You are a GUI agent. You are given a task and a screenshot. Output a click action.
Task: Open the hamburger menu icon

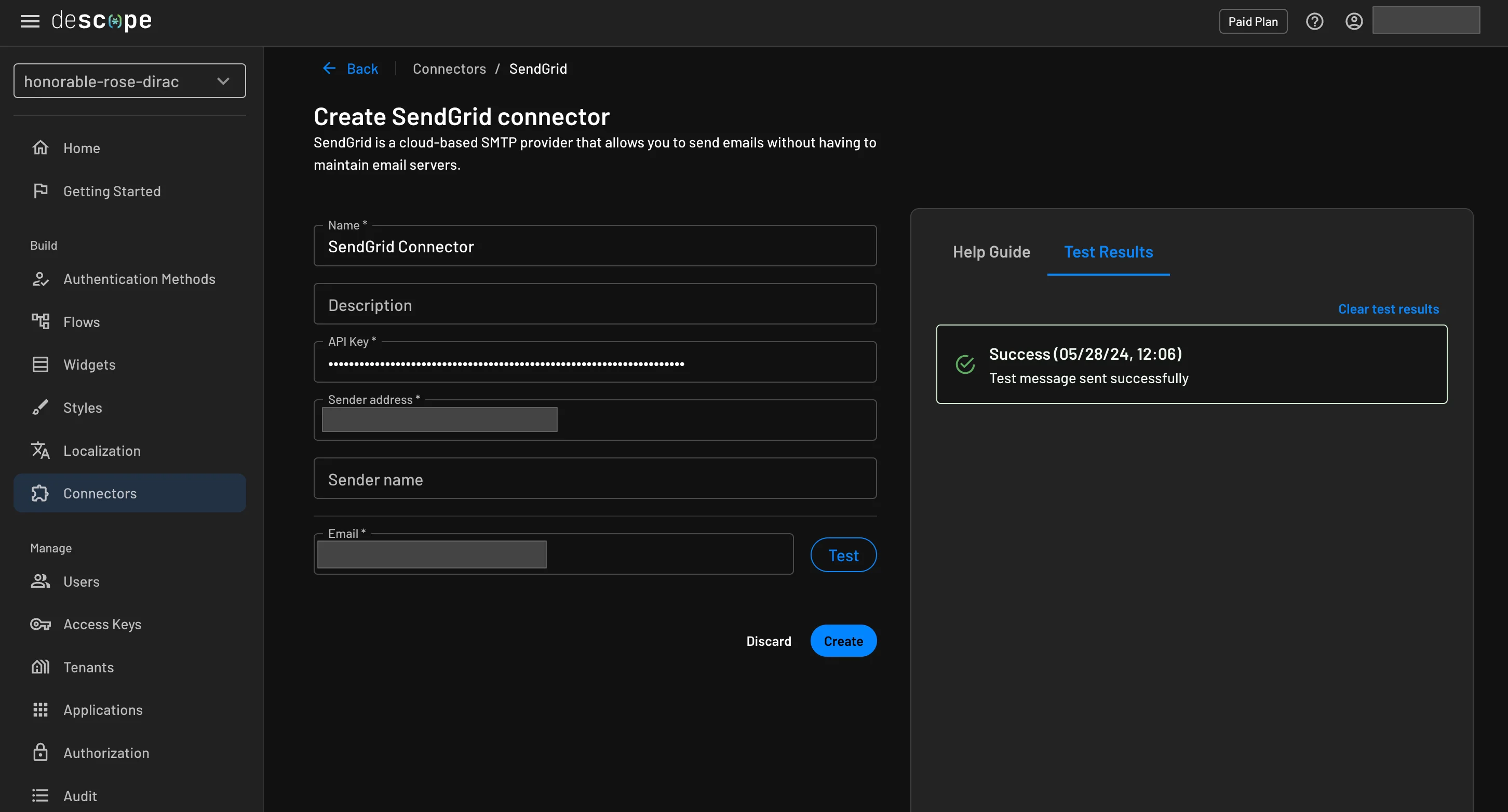click(x=30, y=22)
